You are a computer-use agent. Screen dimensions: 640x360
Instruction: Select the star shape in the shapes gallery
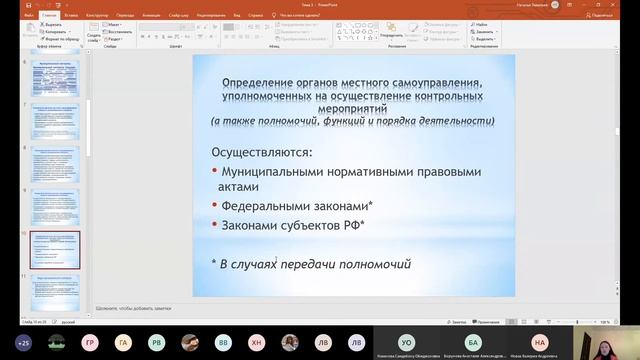[x=370, y=38]
